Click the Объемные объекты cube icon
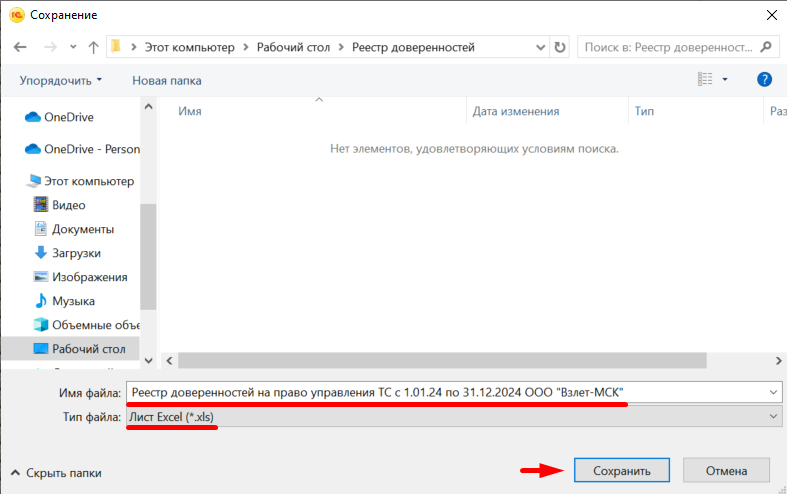This screenshot has width=787, height=494. pyautogui.click(x=41, y=325)
